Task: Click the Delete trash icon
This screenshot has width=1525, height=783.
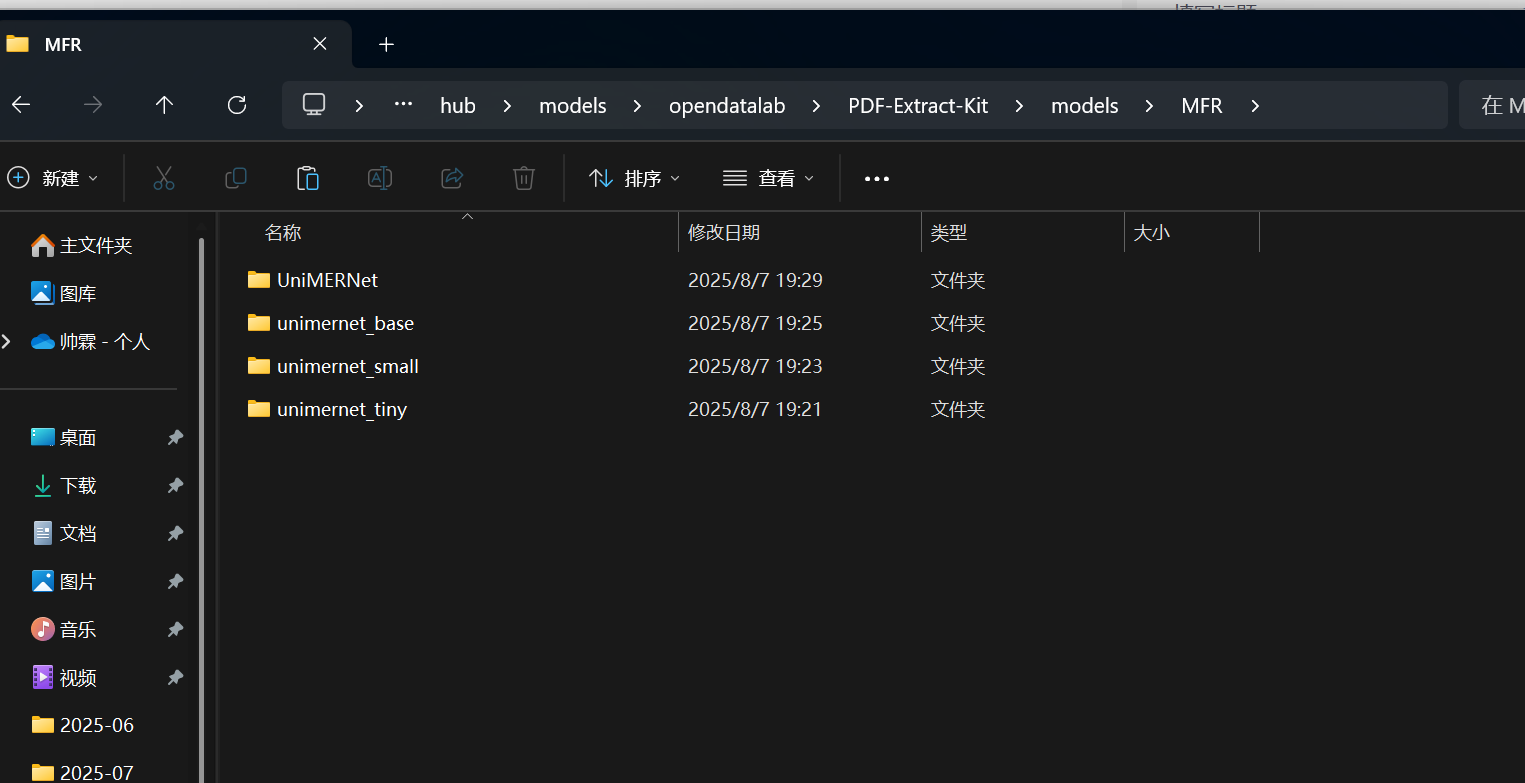Action: coord(524,178)
